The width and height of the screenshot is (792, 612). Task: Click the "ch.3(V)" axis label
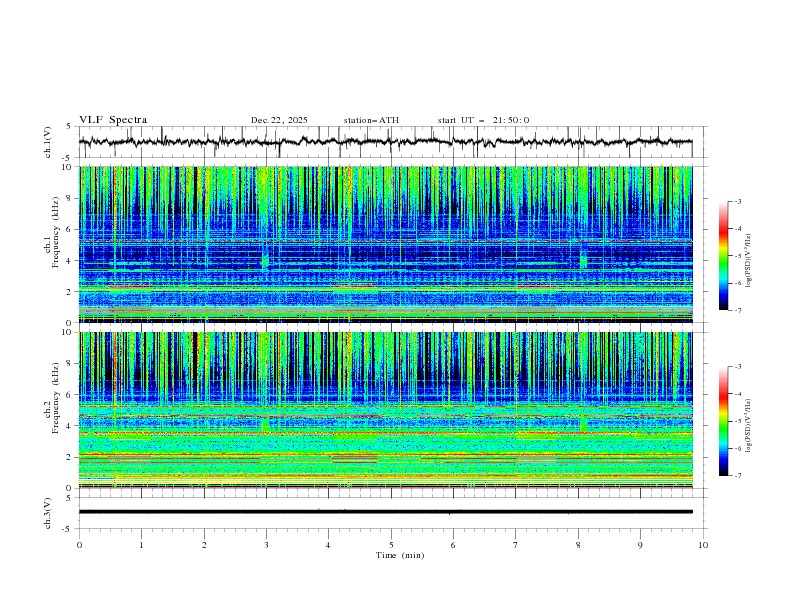pos(48,512)
